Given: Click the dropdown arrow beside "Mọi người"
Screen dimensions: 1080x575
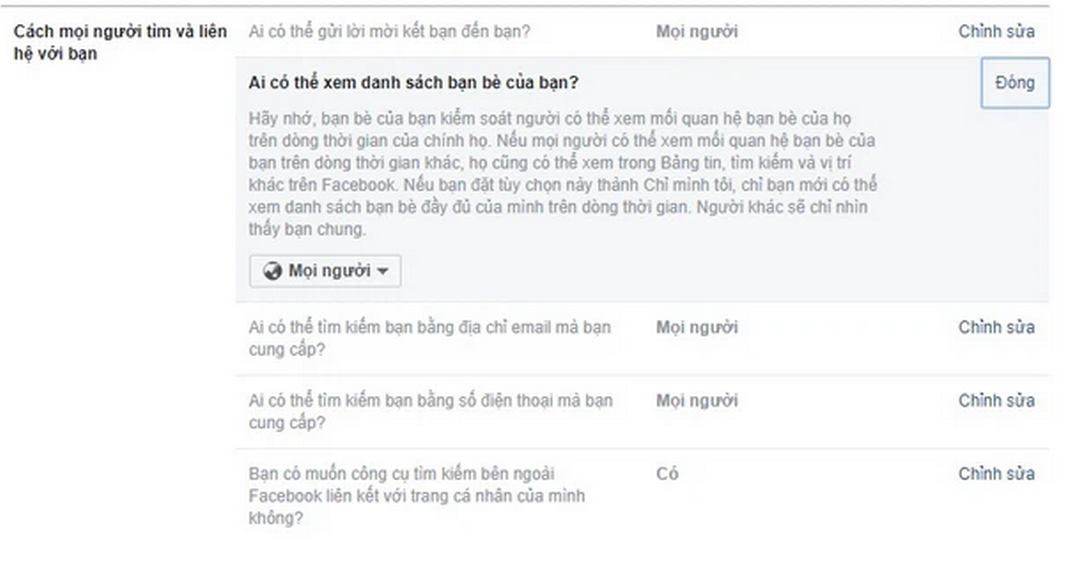Looking at the screenshot, I should [383, 271].
